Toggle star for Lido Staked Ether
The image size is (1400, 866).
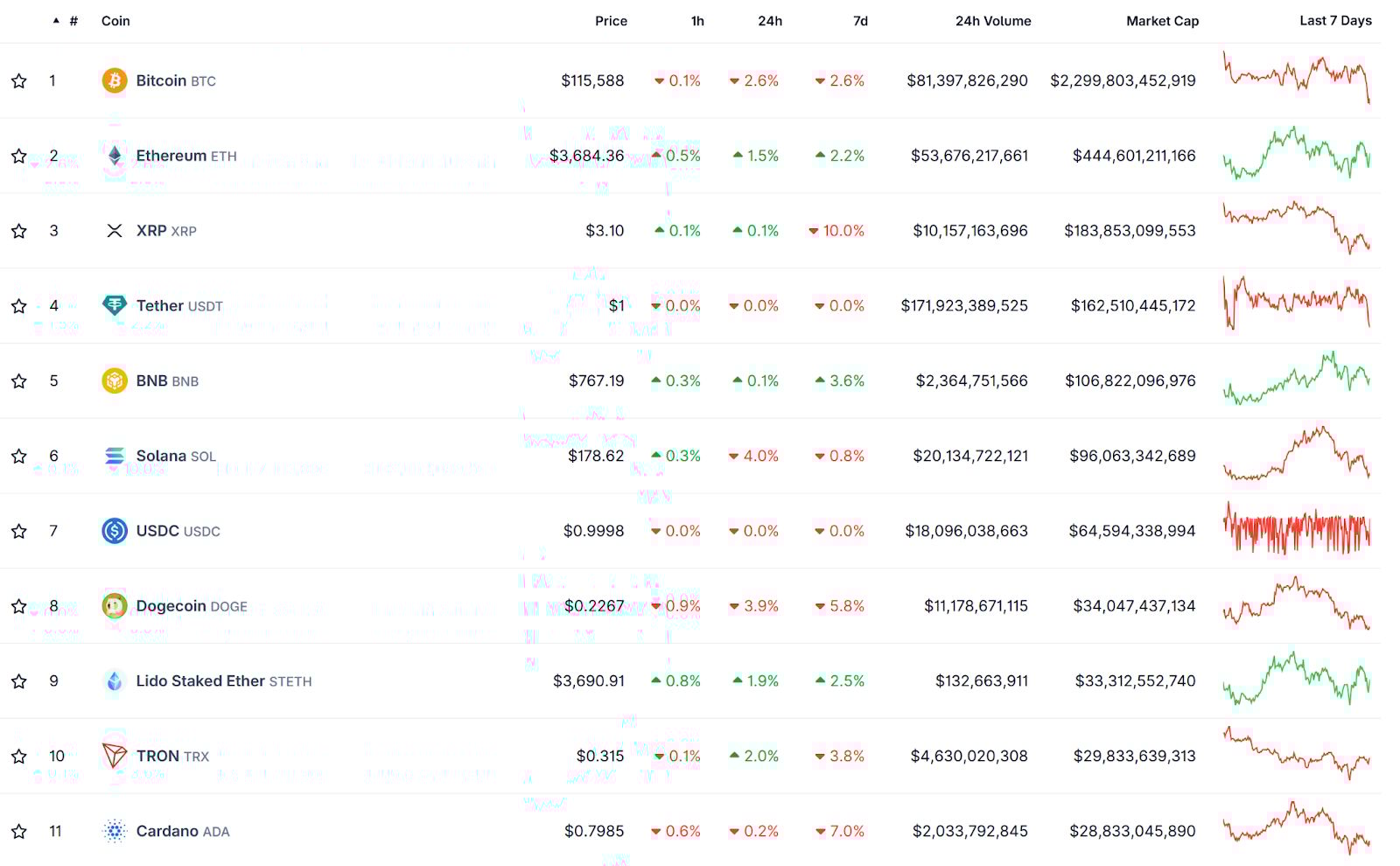pyautogui.click(x=18, y=681)
